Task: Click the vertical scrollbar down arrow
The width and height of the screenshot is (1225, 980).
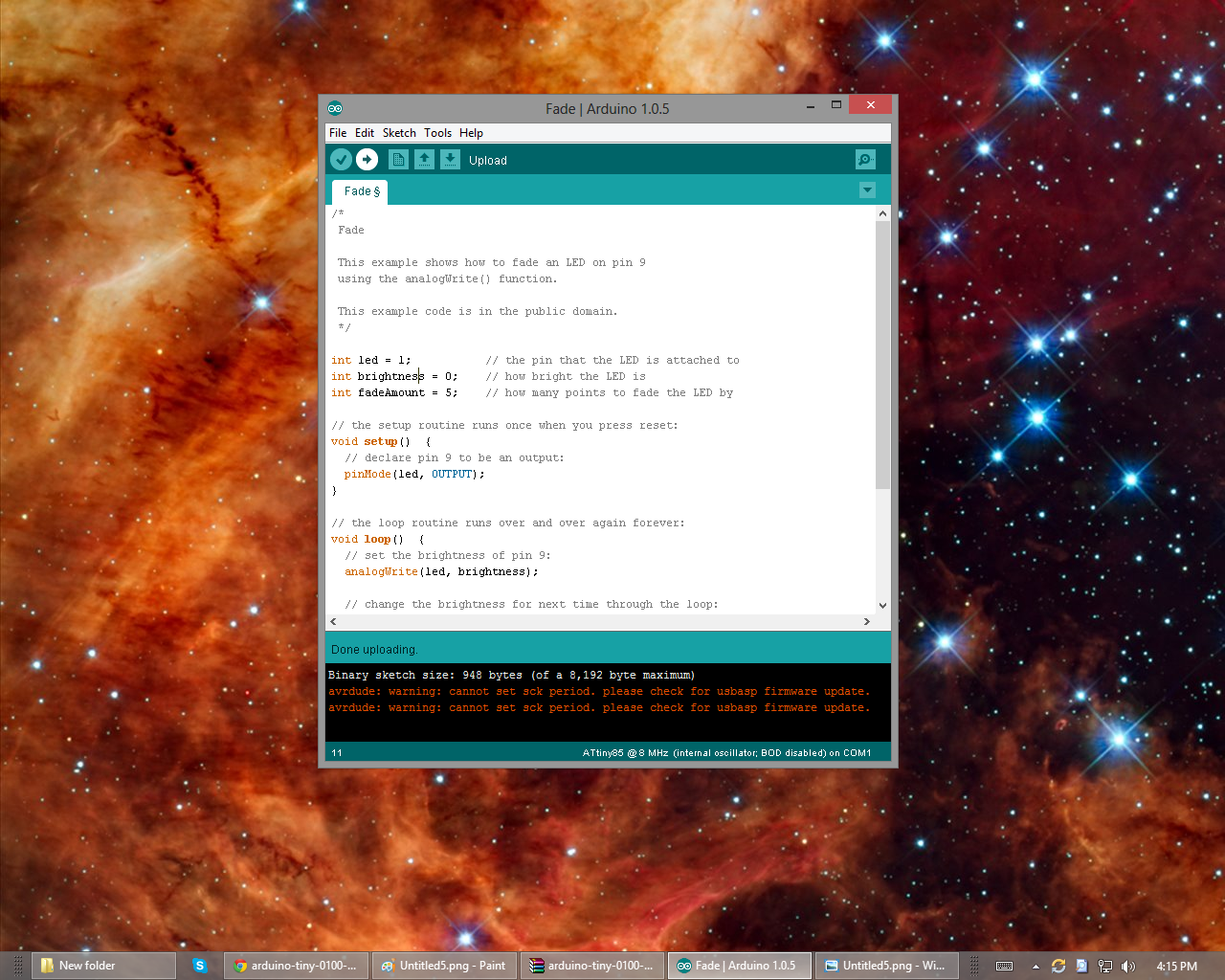Action: point(882,605)
